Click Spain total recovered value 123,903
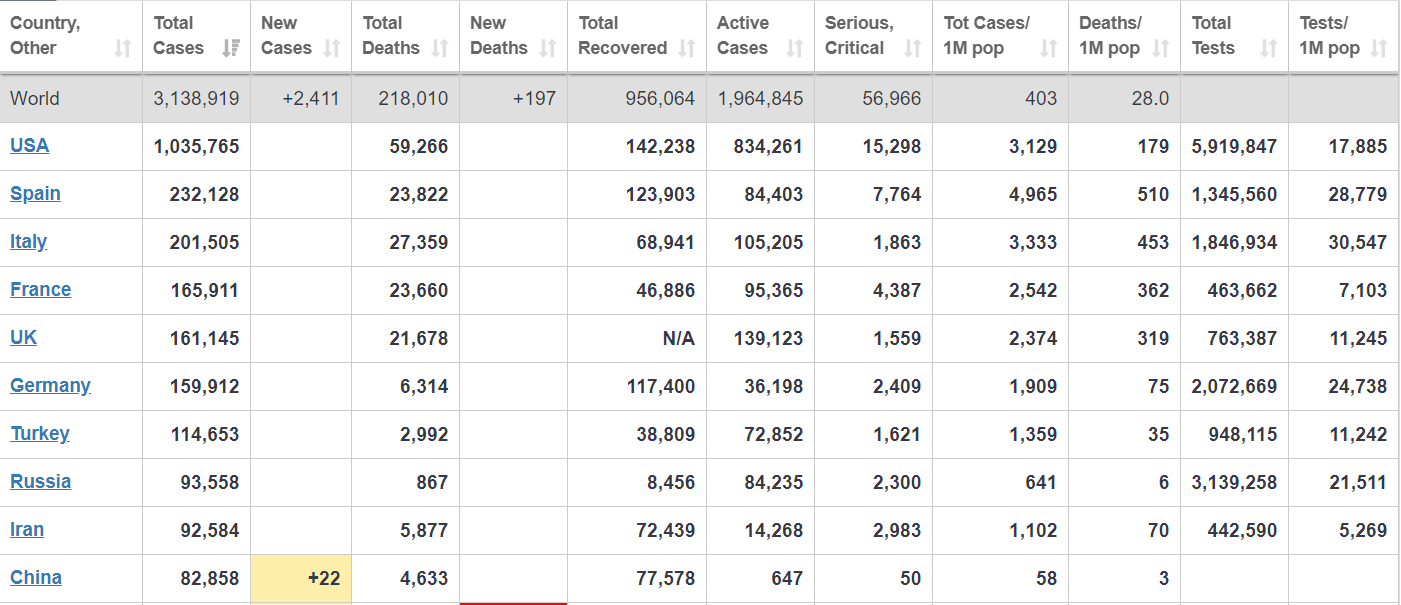Screen dimensions: 1401x605 (659, 194)
